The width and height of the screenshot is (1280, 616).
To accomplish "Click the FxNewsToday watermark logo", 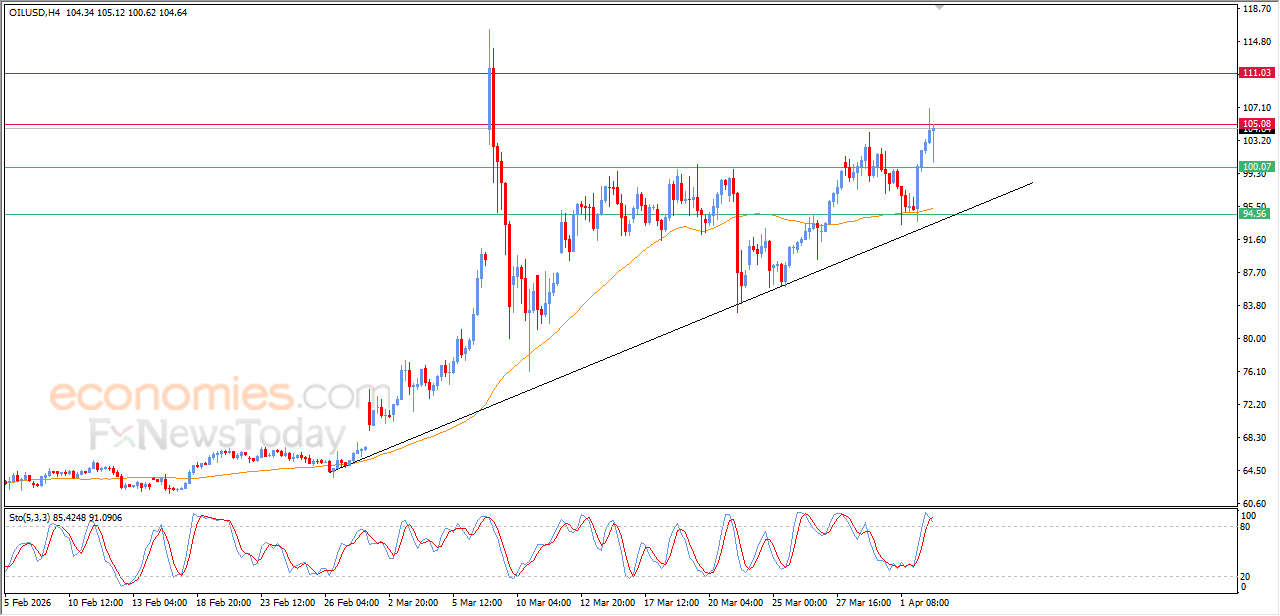I will coord(215,435).
